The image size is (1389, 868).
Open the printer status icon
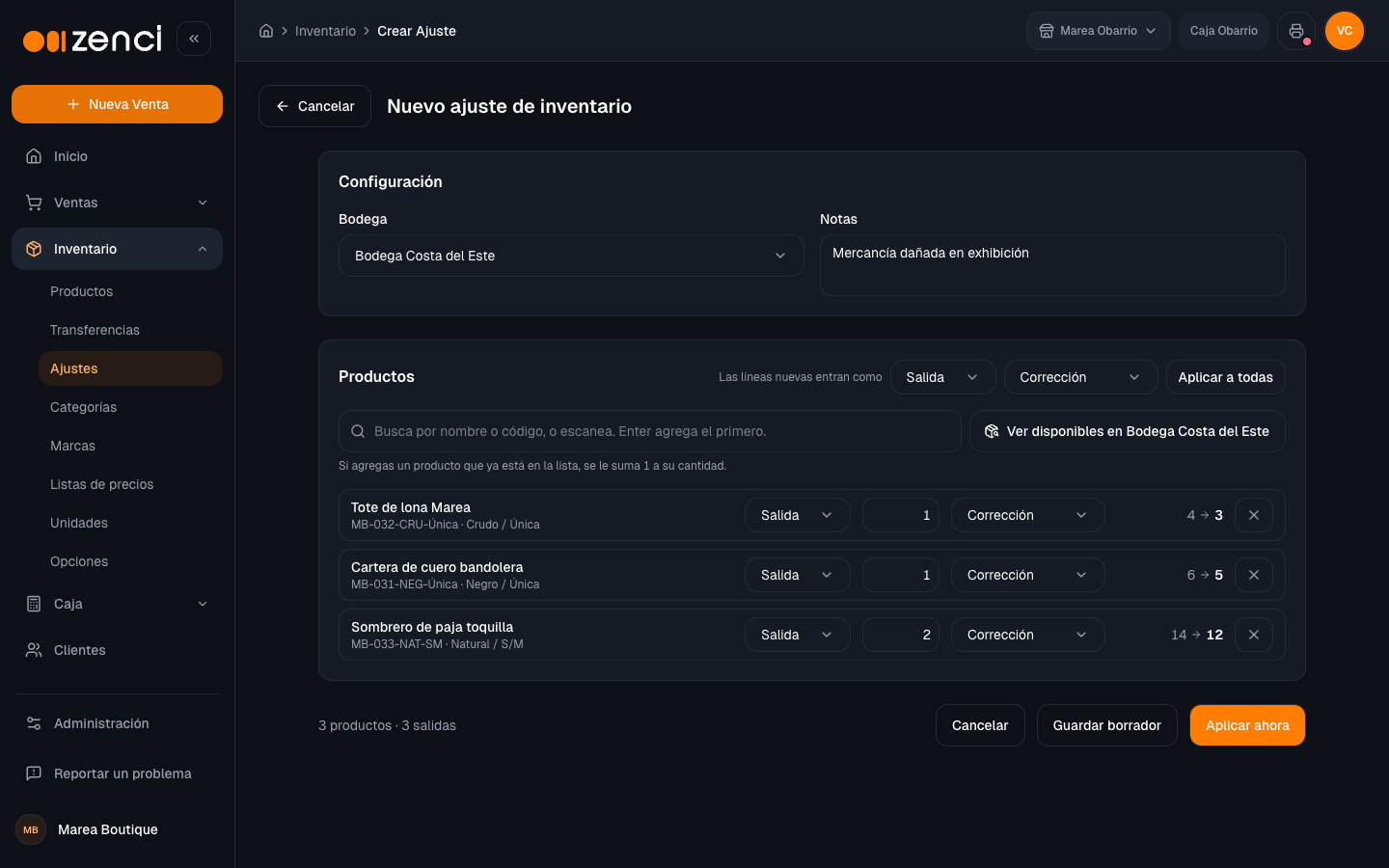(1296, 31)
